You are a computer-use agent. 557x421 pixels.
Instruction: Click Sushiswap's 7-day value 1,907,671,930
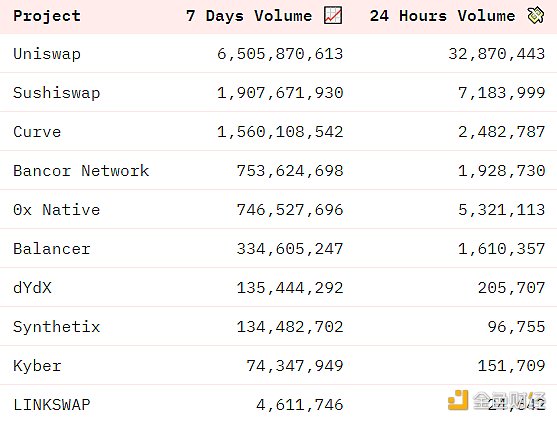pos(280,93)
